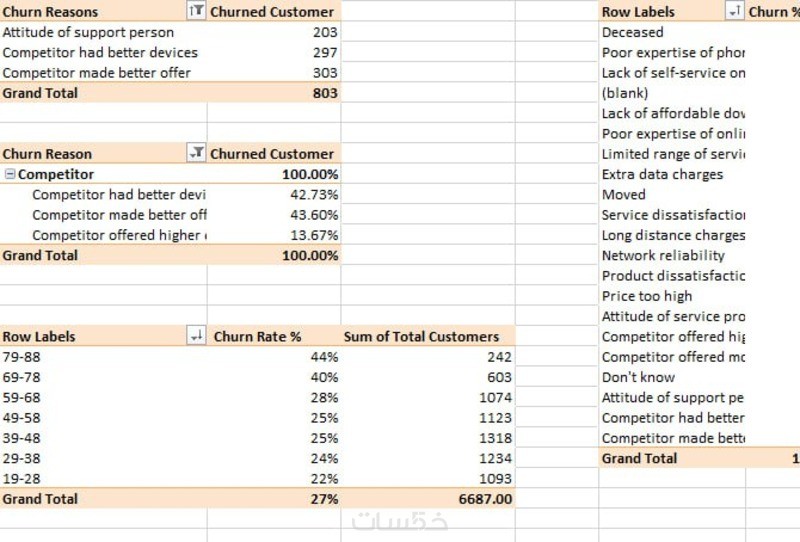Select the 79-88 age group row
Screen dimensions: 800x542
point(20,357)
